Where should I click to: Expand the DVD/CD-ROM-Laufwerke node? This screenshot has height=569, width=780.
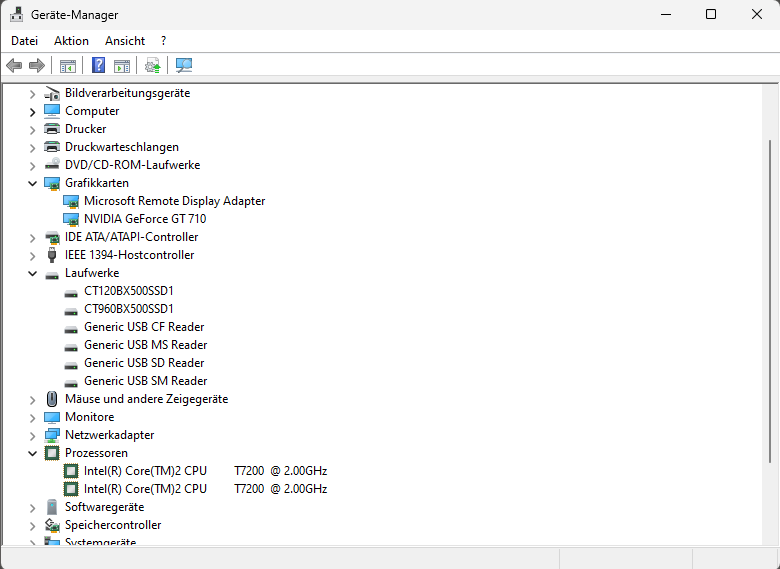tap(32, 166)
